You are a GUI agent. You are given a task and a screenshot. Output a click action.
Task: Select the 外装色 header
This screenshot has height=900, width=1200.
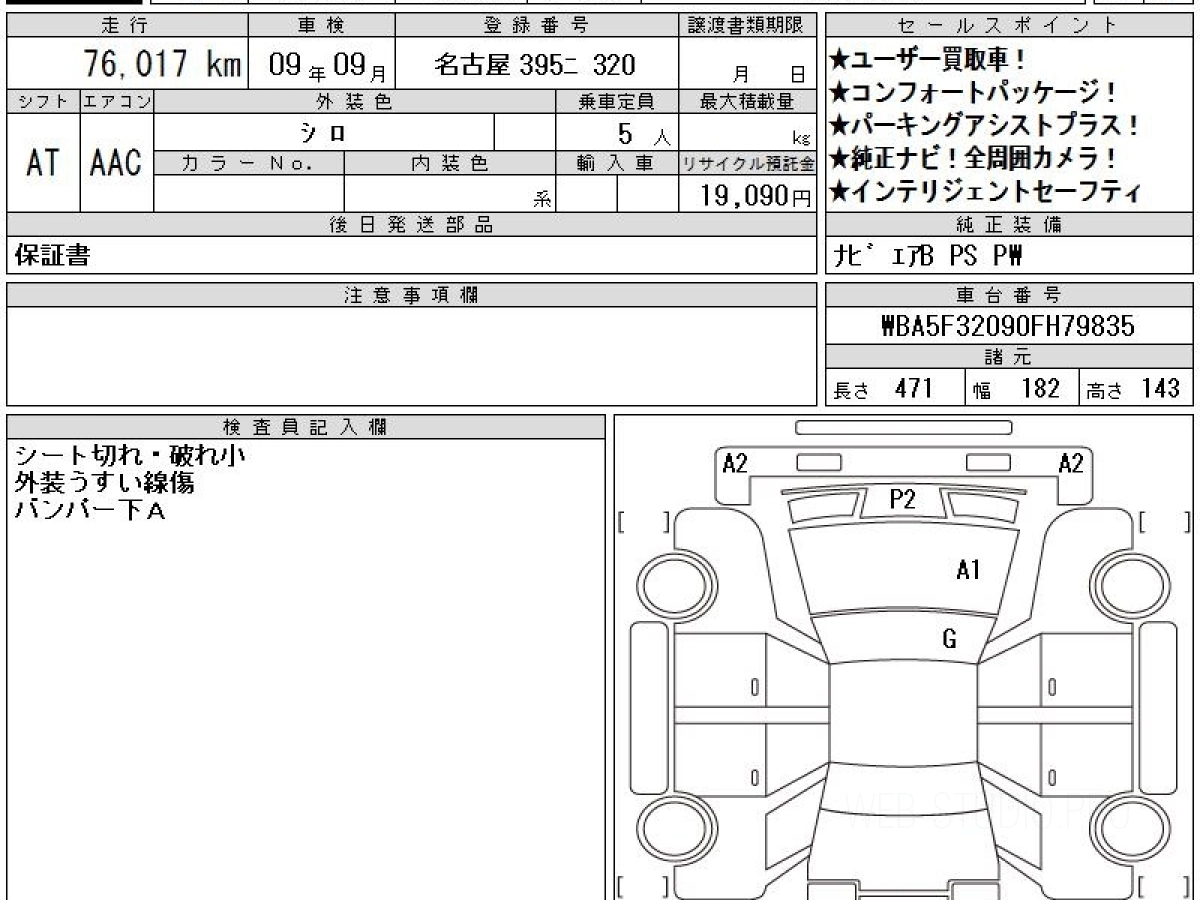(355, 102)
